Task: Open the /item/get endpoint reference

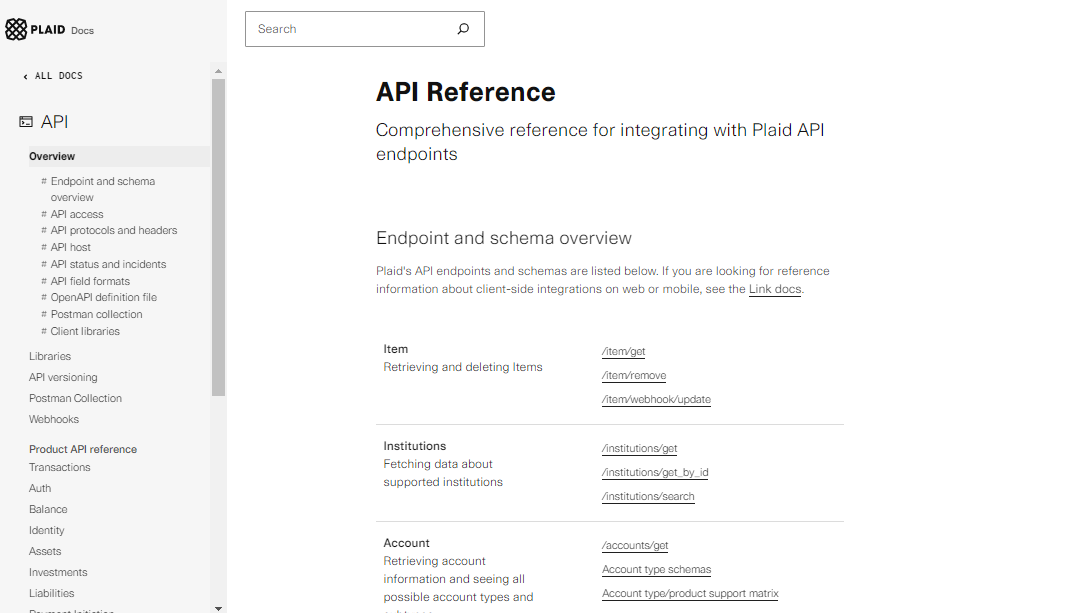Action: pos(623,351)
